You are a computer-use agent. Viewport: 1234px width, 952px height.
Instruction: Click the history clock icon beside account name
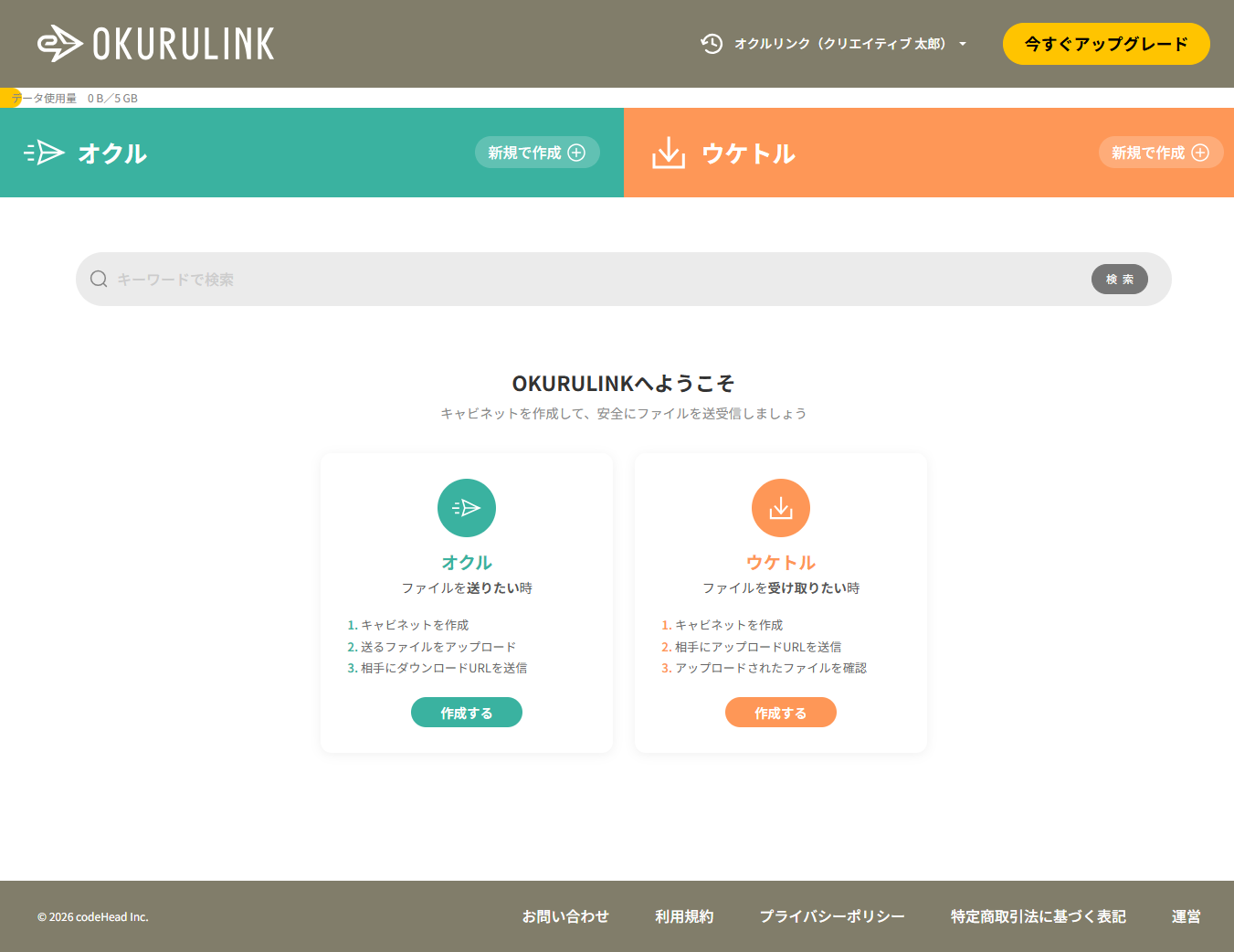[712, 44]
